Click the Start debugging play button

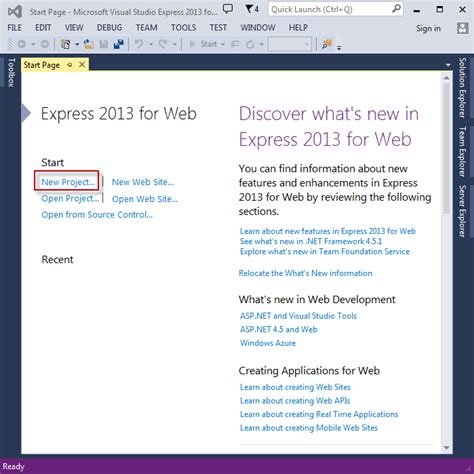192,44
